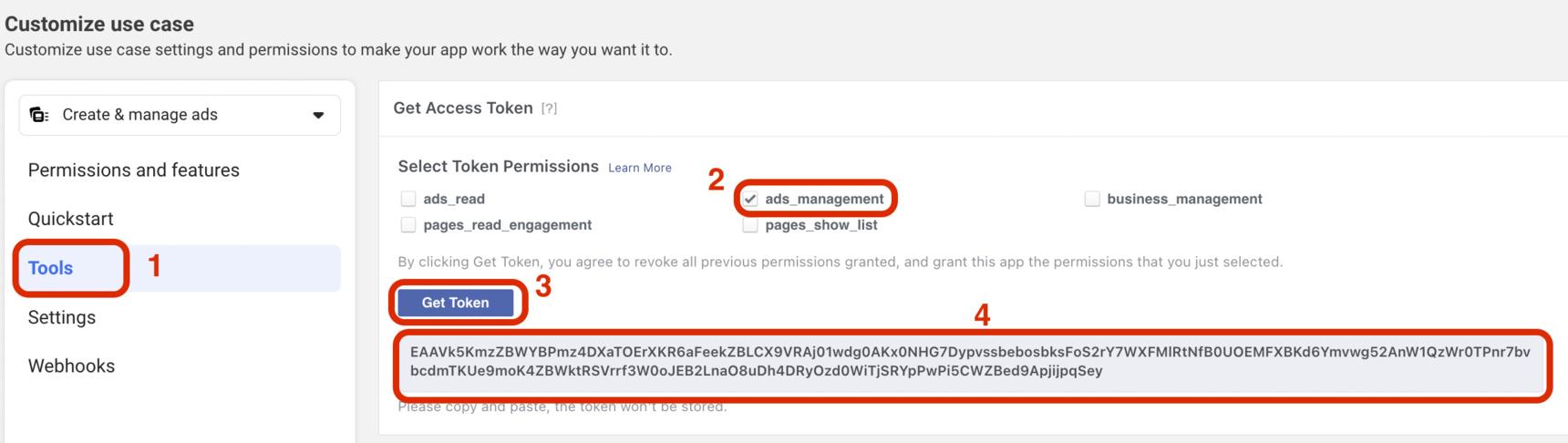Check the pages_show_list checkbox
Image resolution: width=1568 pixels, height=443 pixels.
(750, 225)
